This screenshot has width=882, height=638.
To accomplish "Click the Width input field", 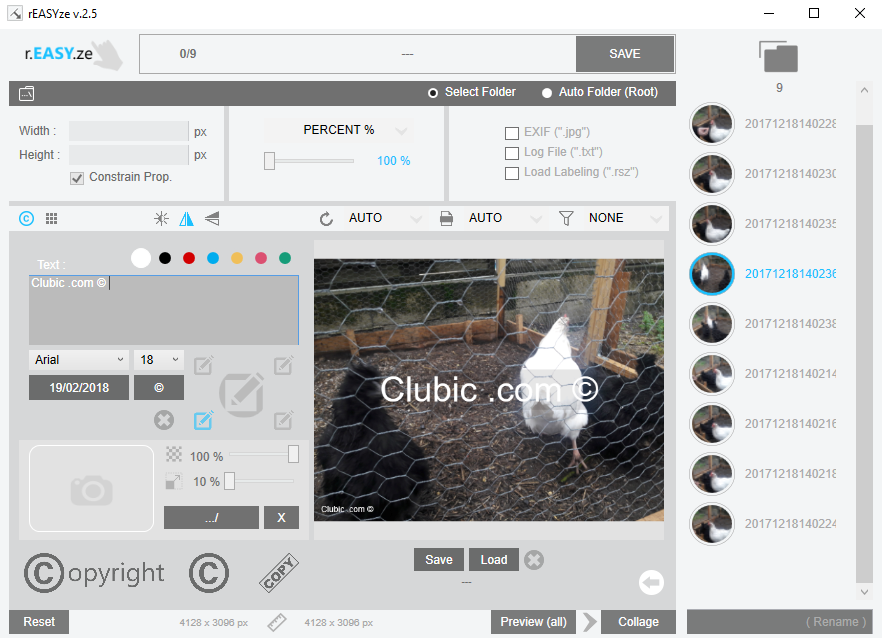I will point(128,131).
